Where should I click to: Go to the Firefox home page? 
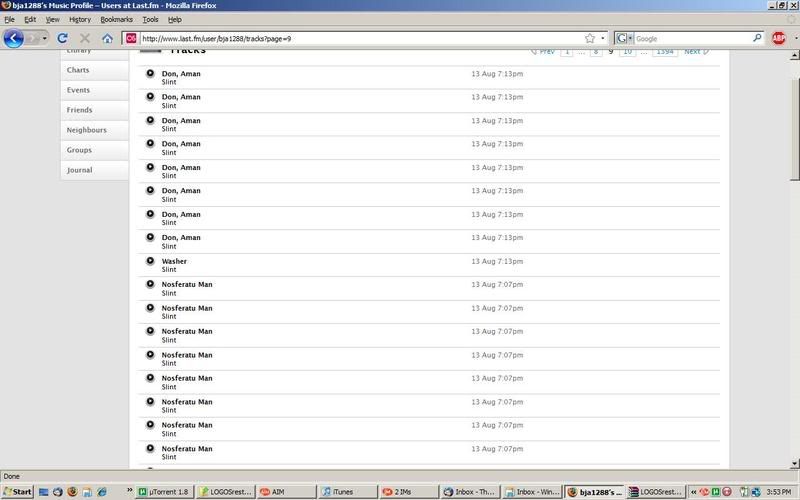tap(107, 38)
